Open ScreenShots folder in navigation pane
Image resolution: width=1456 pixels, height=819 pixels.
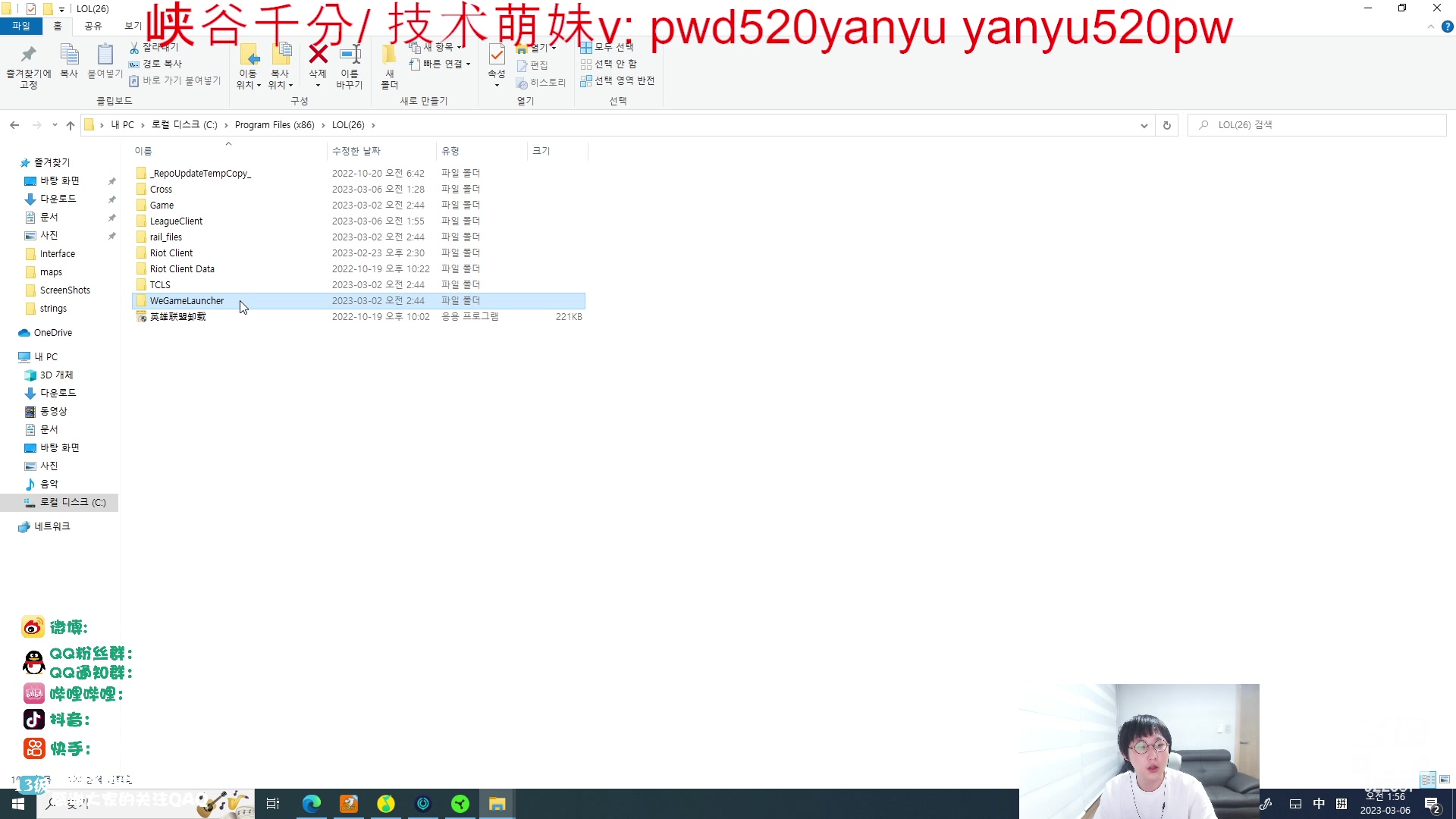64,290
